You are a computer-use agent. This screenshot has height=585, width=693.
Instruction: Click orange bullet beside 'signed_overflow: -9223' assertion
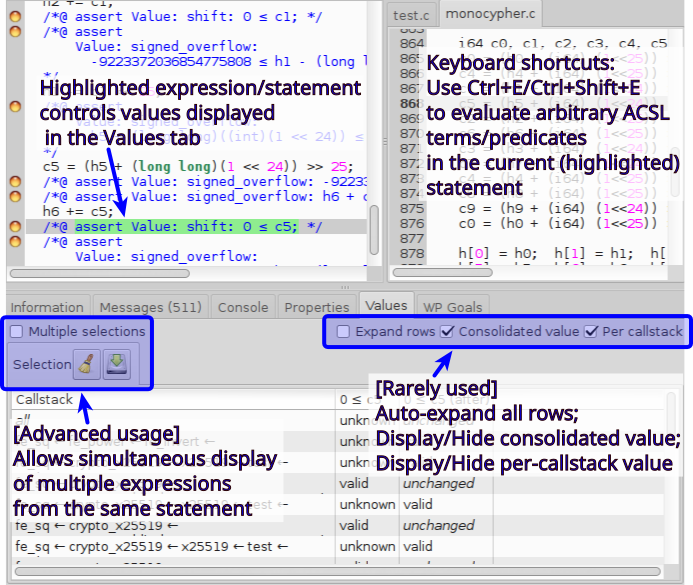click(15, 181)
